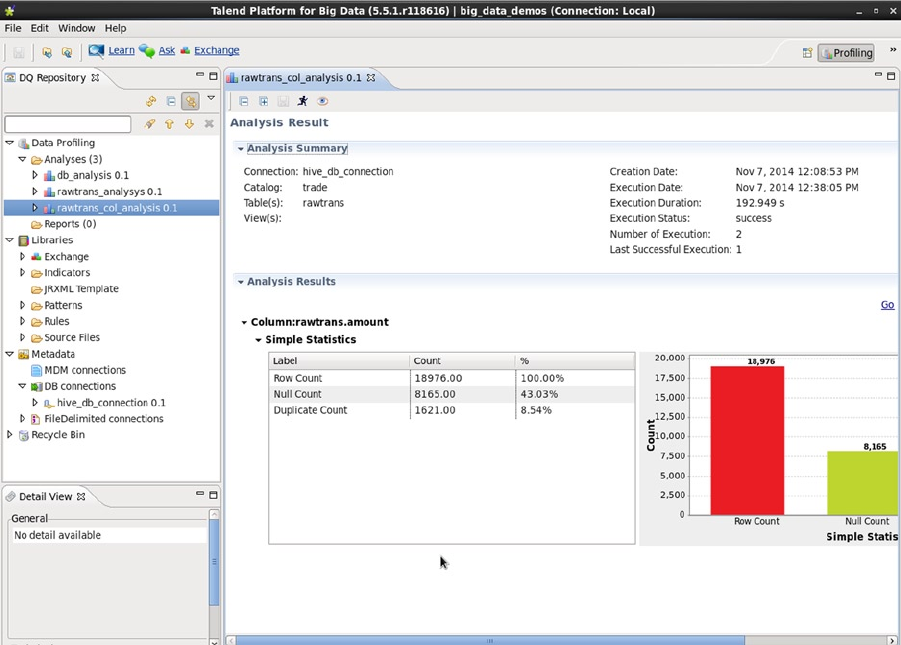Switch to the Profiling perspective button
The width and height of the screenshot is (901, 645).
coord(846,53)
